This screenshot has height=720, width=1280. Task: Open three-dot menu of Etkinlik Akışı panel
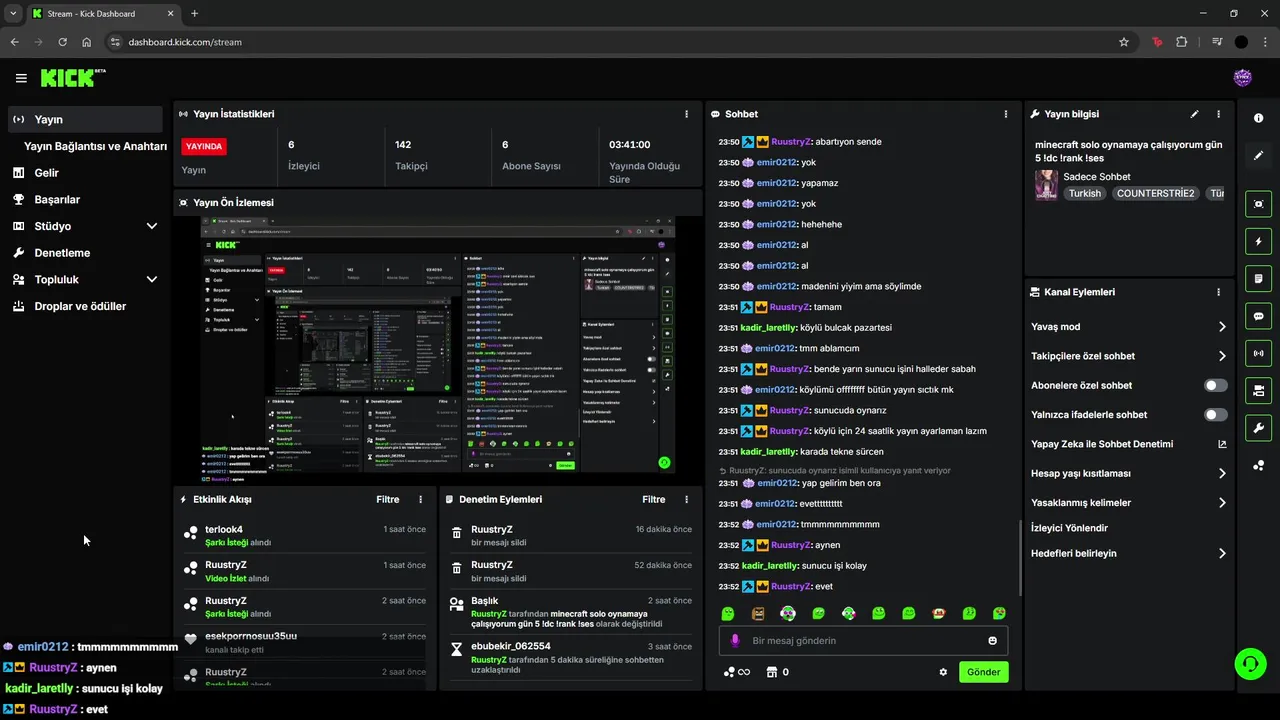tap(420, 499)
